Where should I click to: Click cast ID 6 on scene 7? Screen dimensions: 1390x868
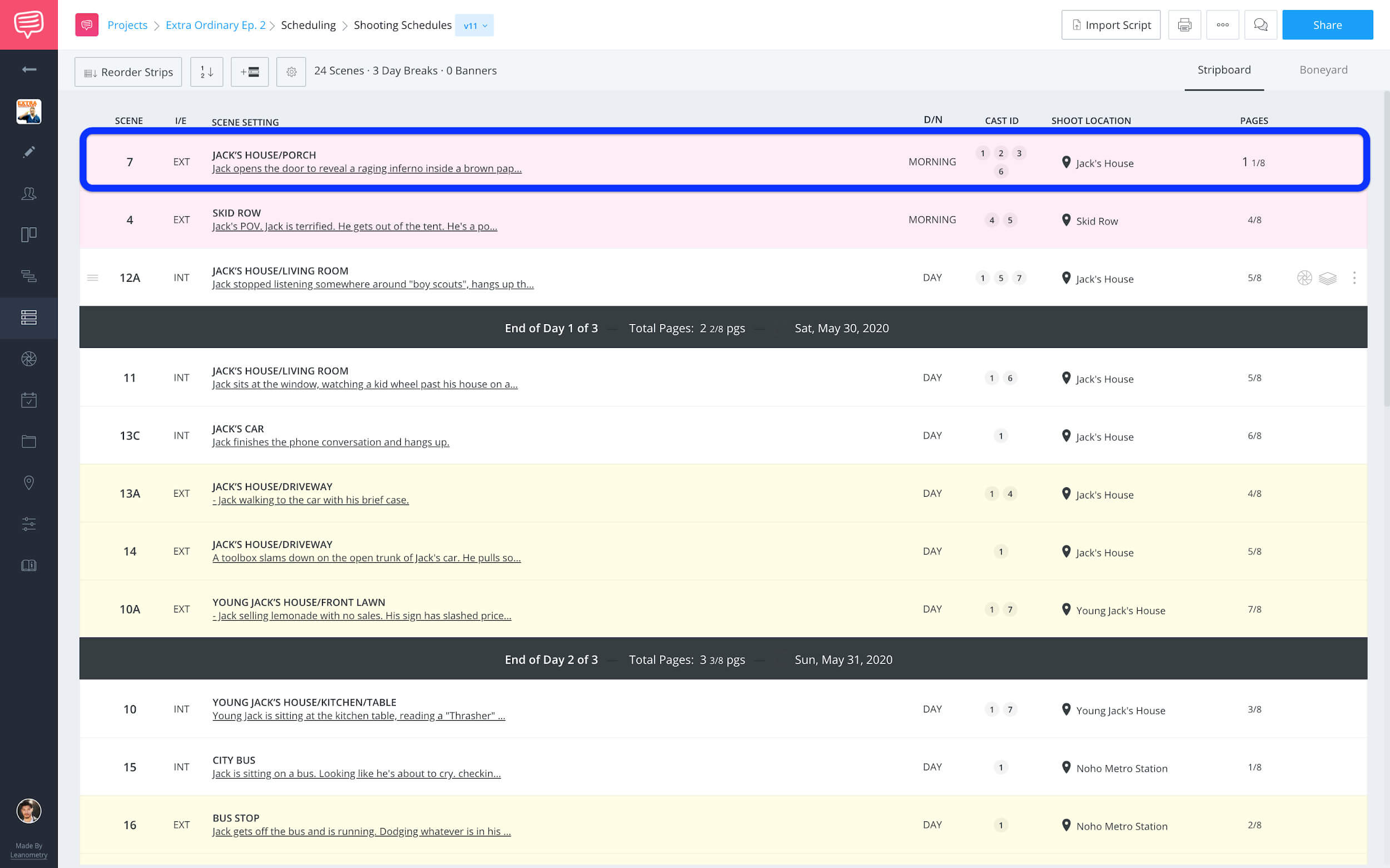pyautogui.click(x=1001, y=171)
